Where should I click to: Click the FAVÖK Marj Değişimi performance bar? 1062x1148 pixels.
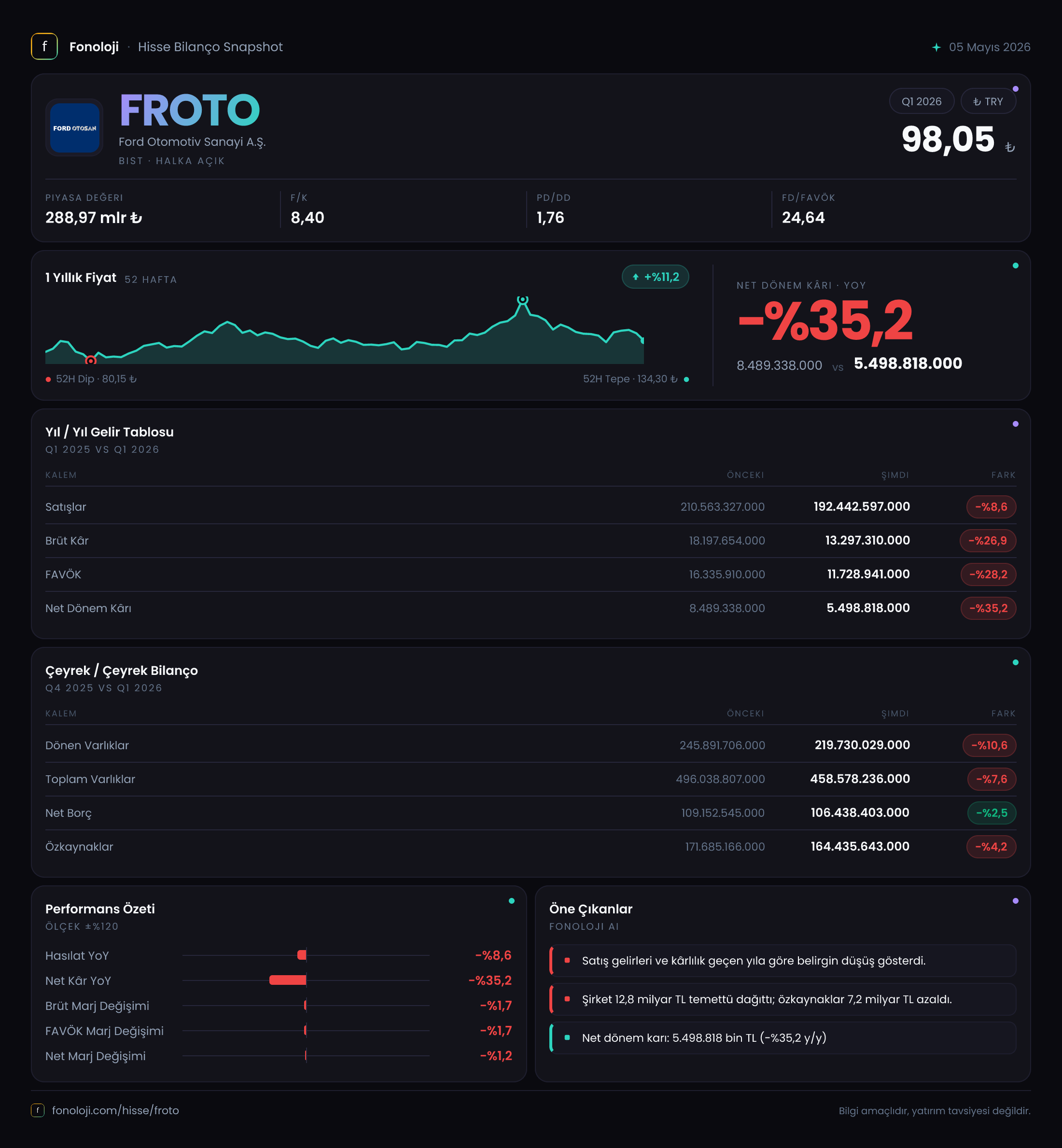click(x=305, y=1030)
